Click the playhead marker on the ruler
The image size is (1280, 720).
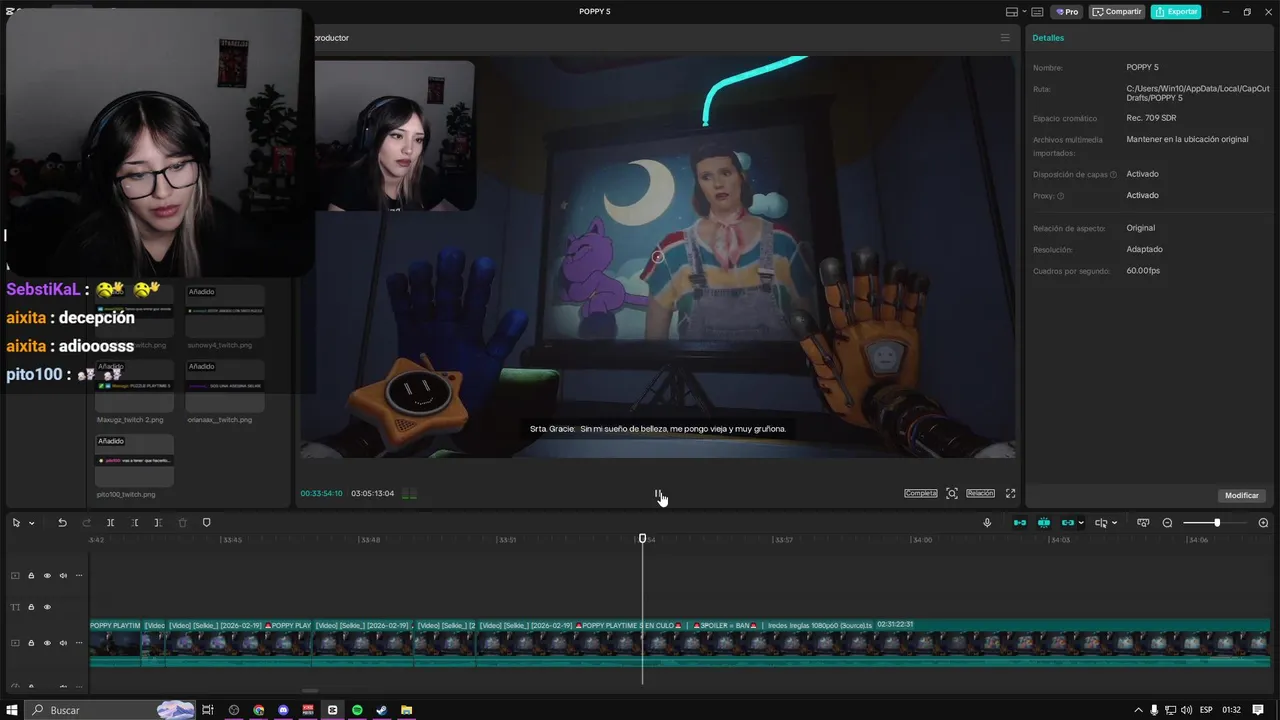pos(643,539)
